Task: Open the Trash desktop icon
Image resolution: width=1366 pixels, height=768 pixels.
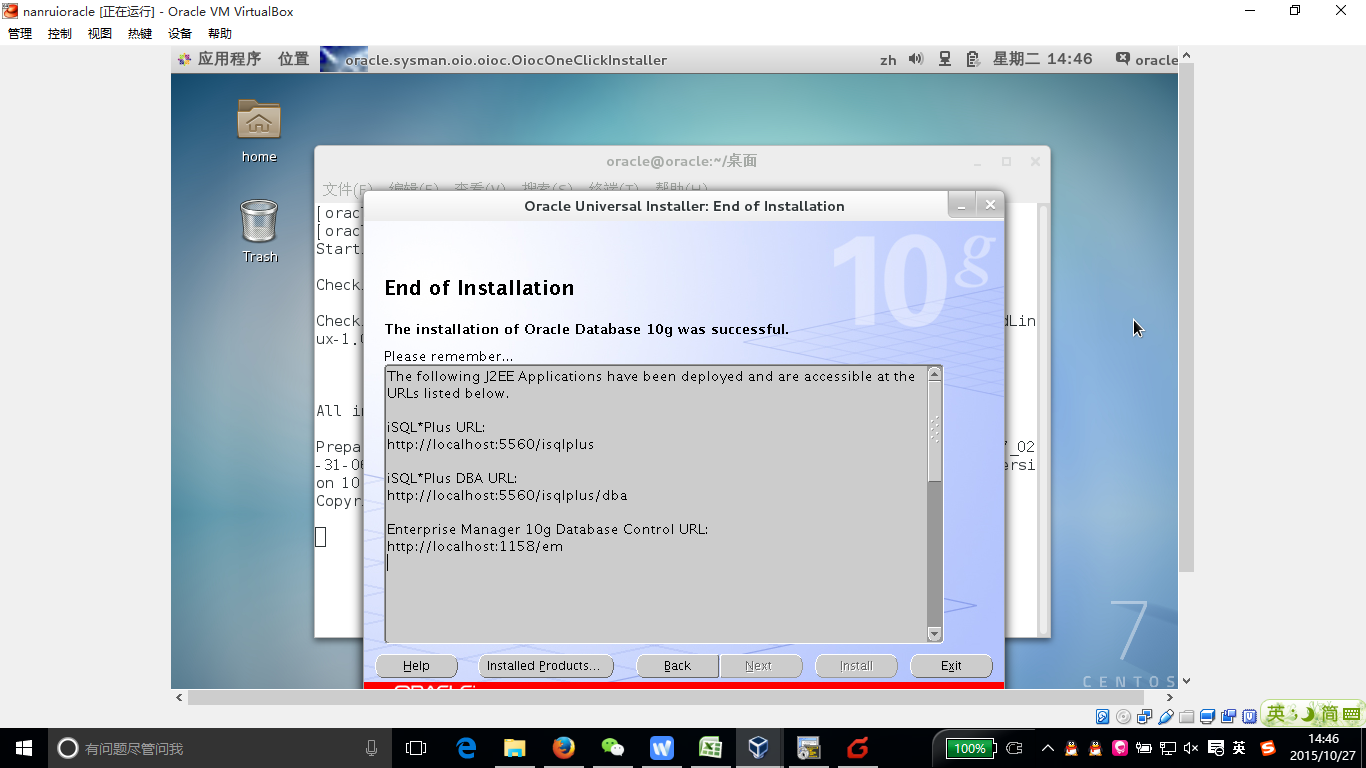Action: click(259, 231)
